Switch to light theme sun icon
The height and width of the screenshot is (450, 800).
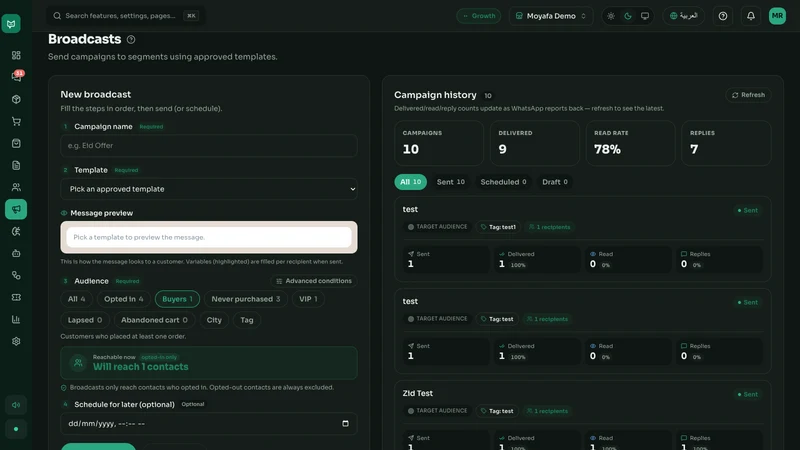click(x=611, y=16)
